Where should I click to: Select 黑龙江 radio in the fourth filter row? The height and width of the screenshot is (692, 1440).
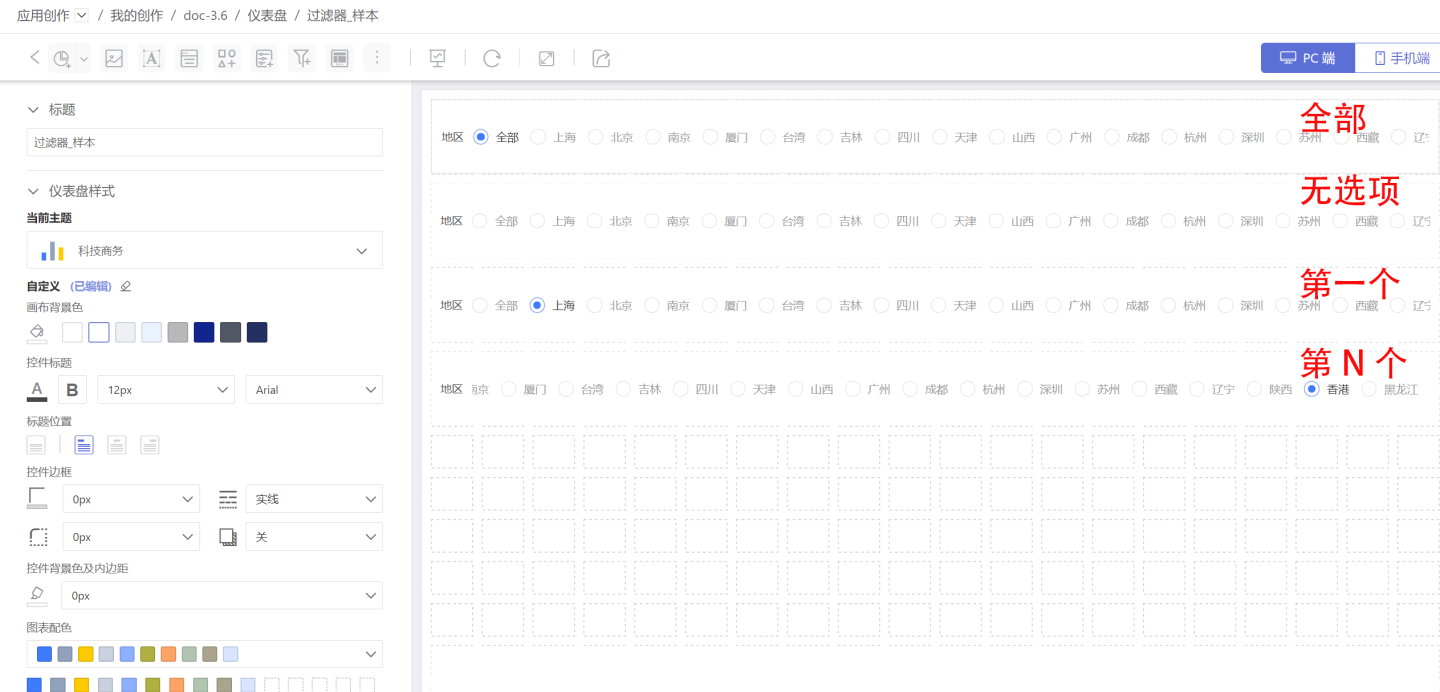tap(1369, 389)
